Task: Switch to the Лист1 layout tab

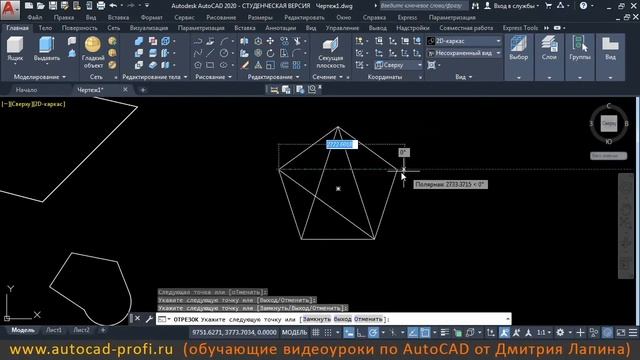Action: click(53, 330)
